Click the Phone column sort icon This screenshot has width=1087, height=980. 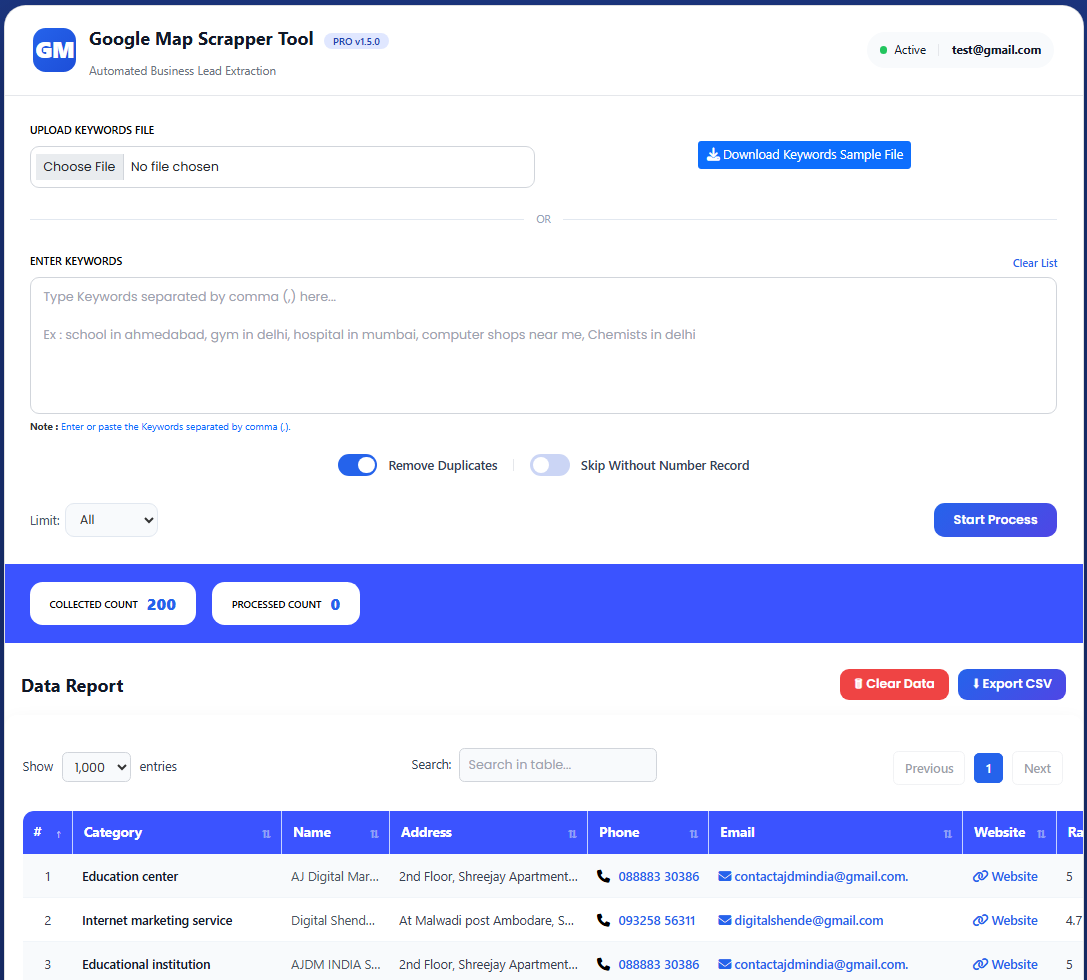[693, 833]
